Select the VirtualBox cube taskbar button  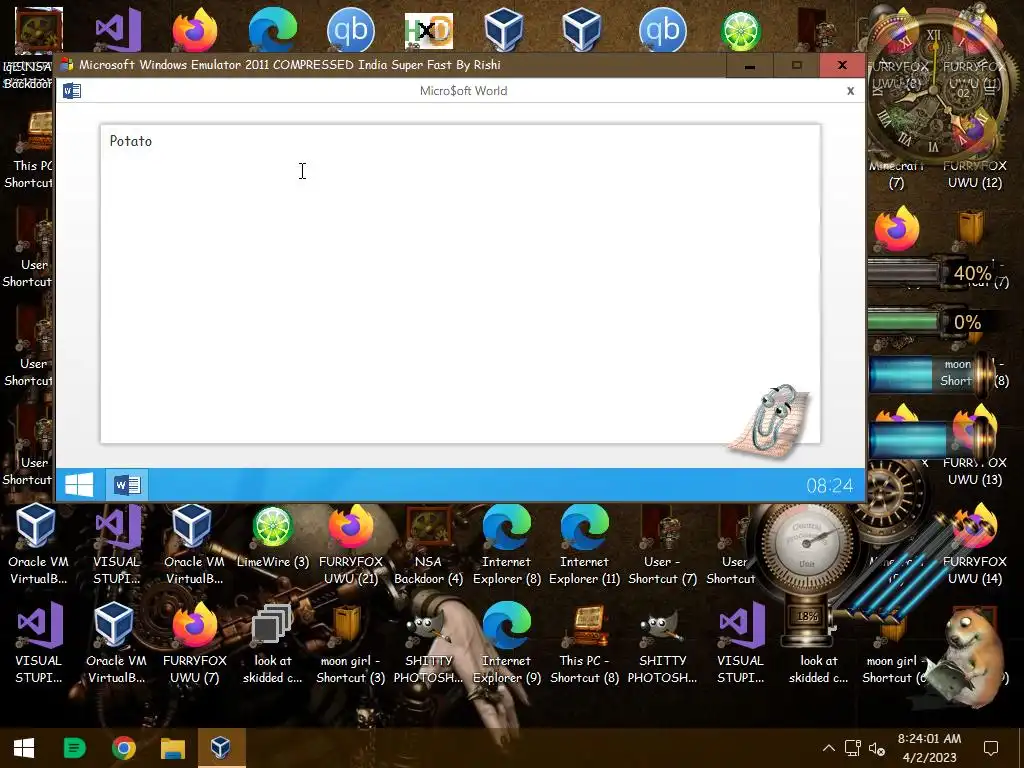click(221, 748)
